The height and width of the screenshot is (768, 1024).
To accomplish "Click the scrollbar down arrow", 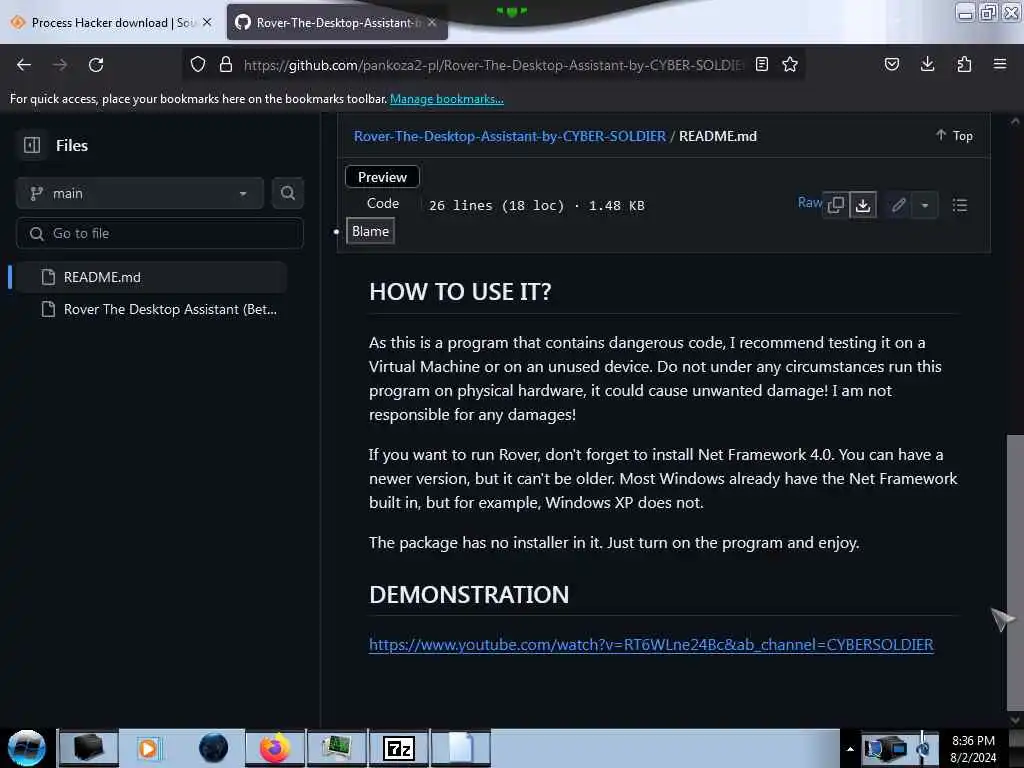I will coord(1015,720).
